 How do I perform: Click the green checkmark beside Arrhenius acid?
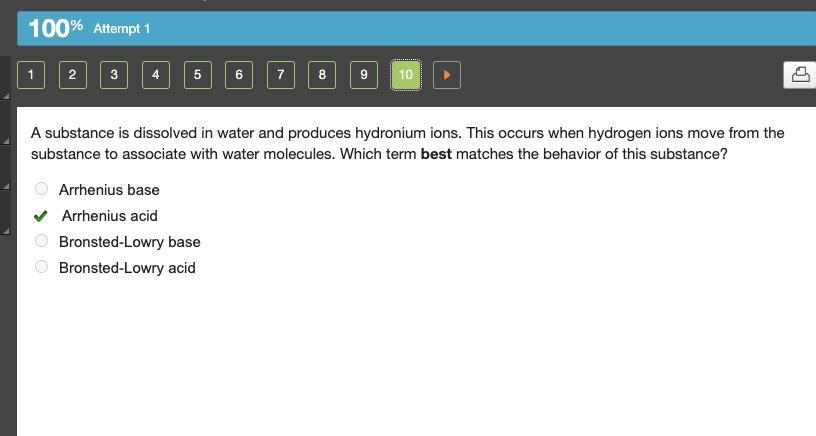pyautogui.click(x=41, y=216)
